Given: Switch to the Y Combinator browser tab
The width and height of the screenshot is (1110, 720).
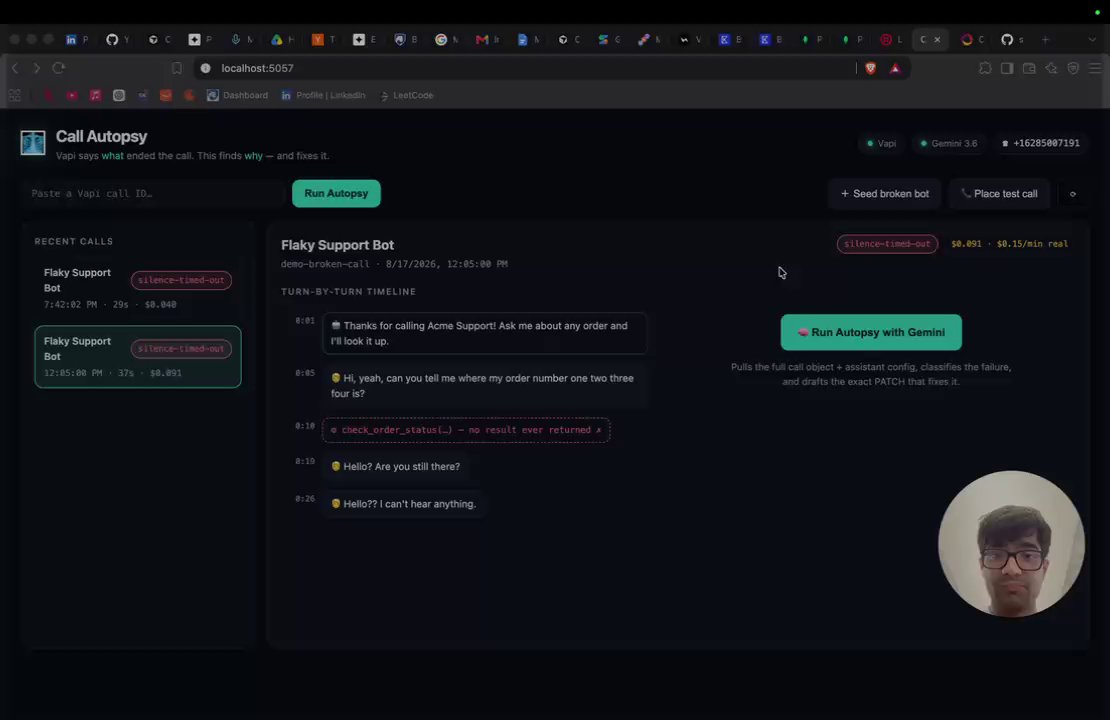Looking at the screenshot, I should 323,40.
